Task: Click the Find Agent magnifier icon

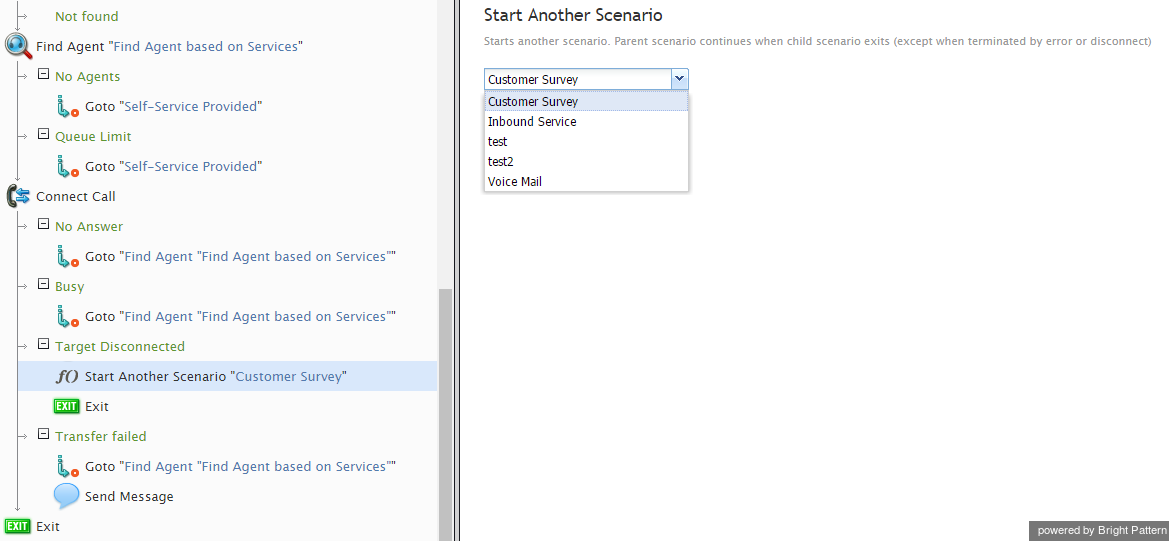Action: point(18,46)
